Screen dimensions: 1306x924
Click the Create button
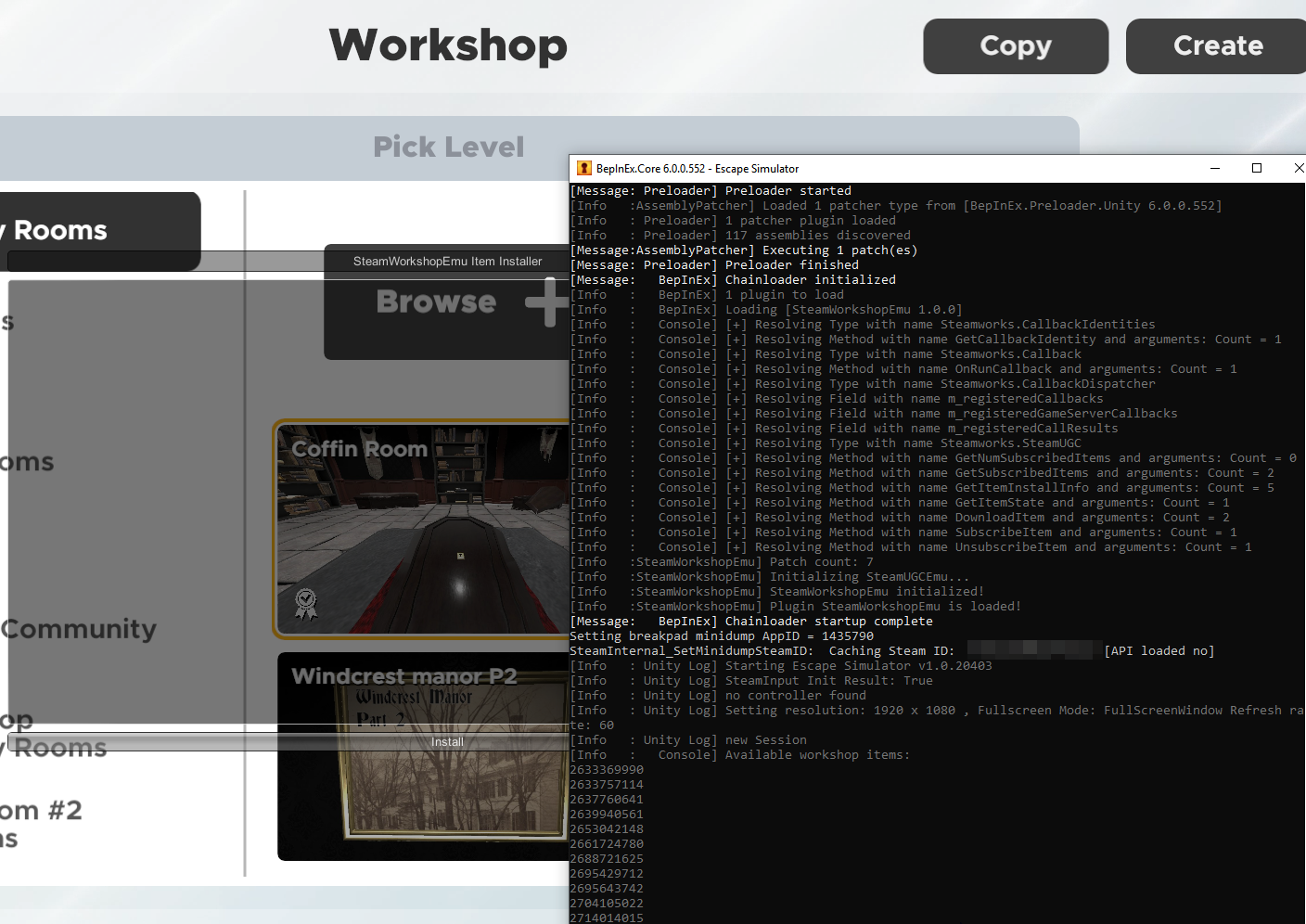point(1217,46)
